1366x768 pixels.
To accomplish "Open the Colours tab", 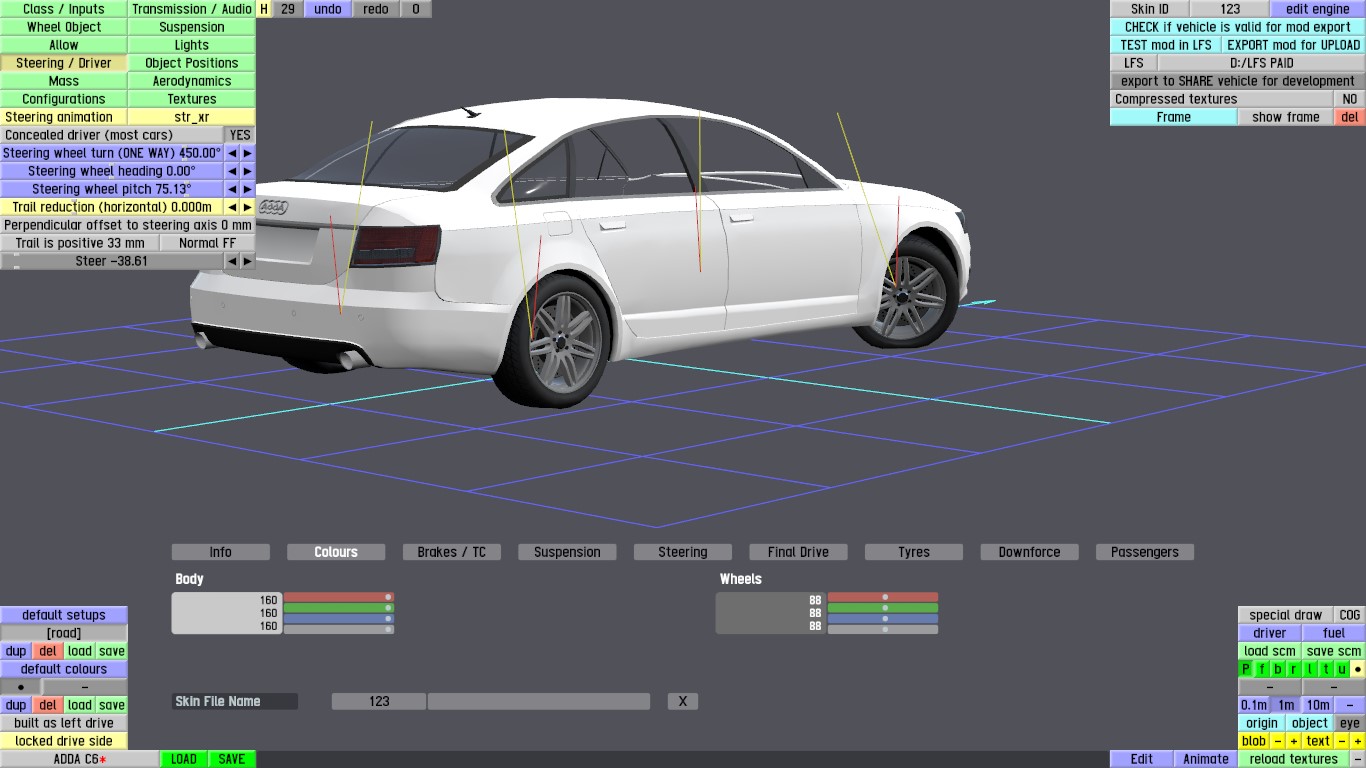I will tap(336, 552).
